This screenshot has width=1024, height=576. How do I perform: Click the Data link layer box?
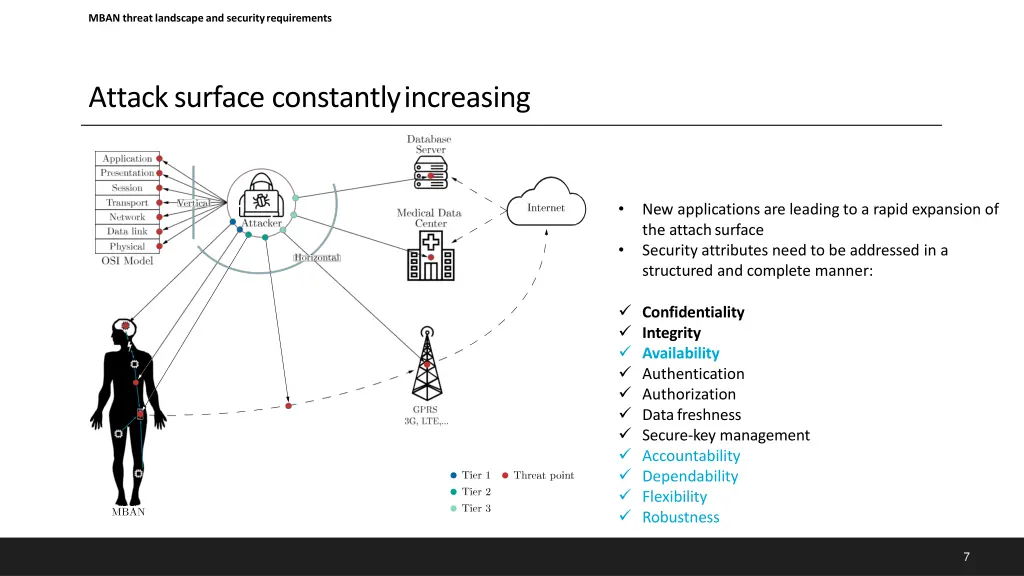(x=127, y=232)
